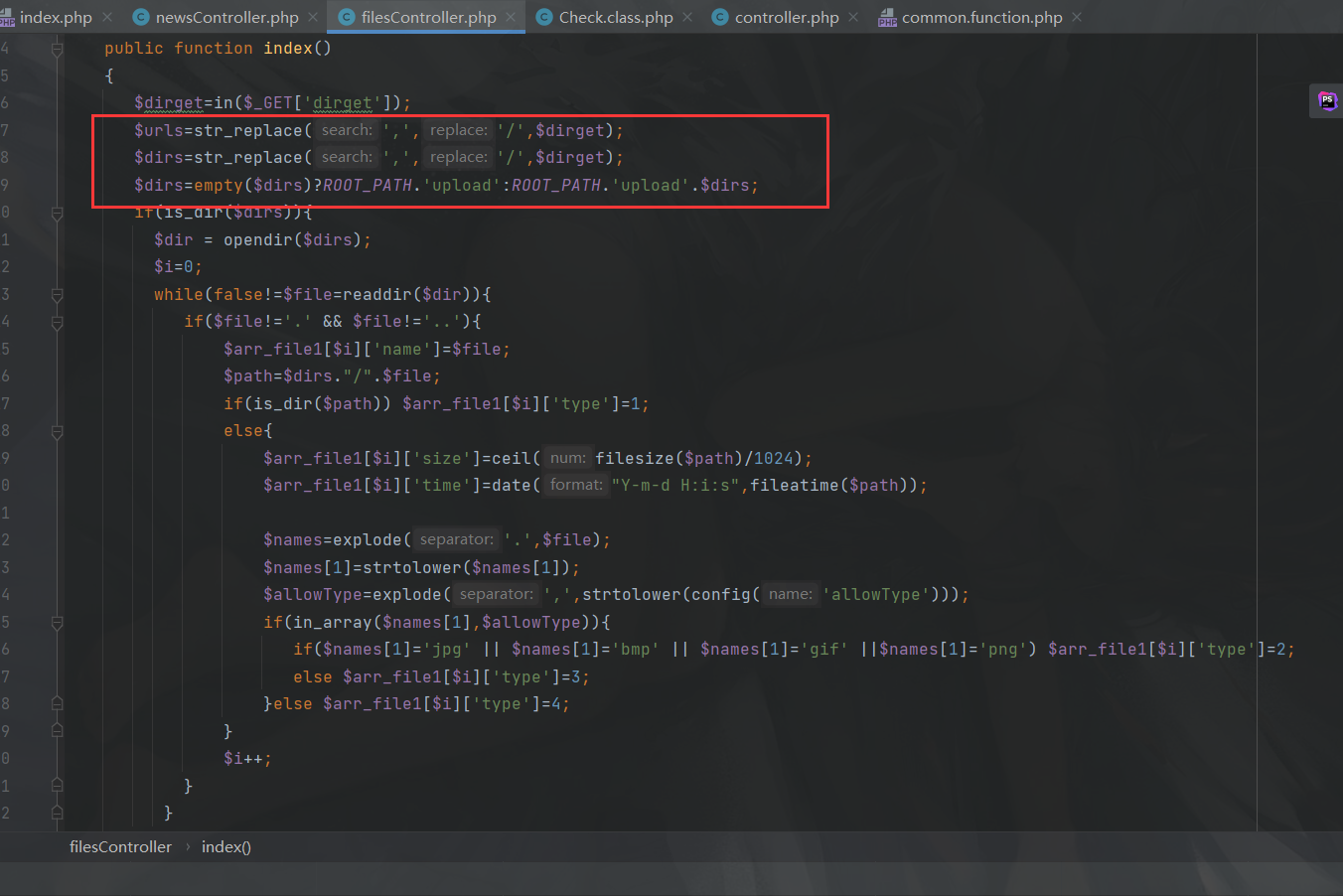Click the $dir = opendir($dirs) line
1343x896 pixels.
pos(262,239)
